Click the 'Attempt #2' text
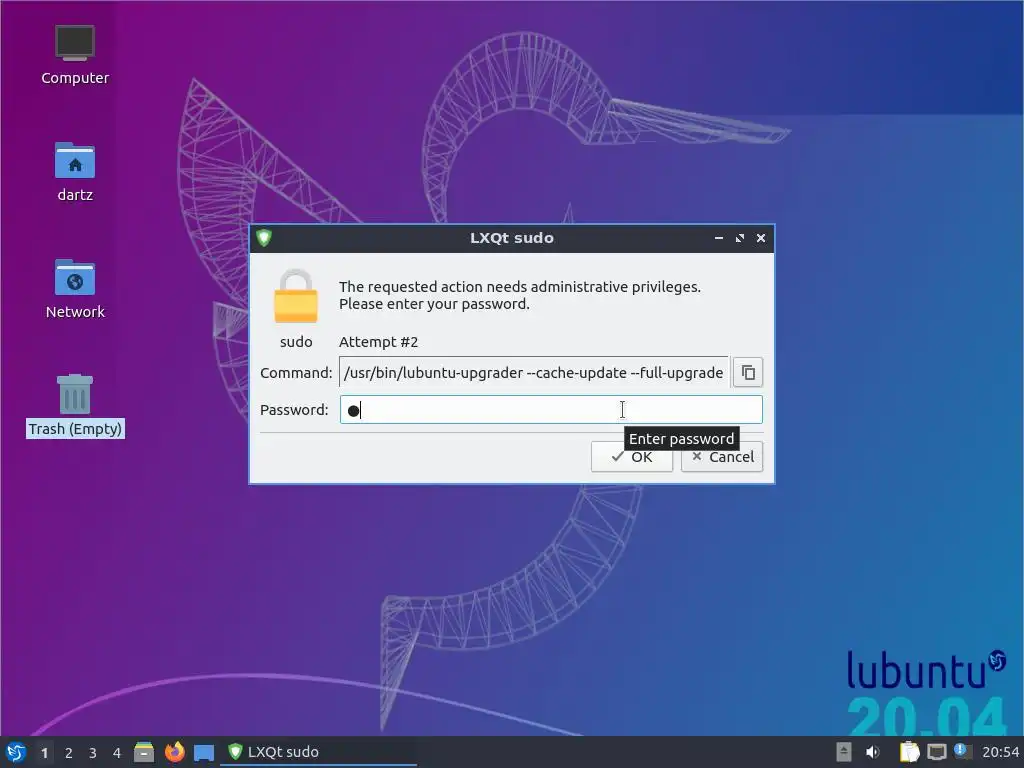Viewport: 1024px width, 768px height. pos(378,342)
